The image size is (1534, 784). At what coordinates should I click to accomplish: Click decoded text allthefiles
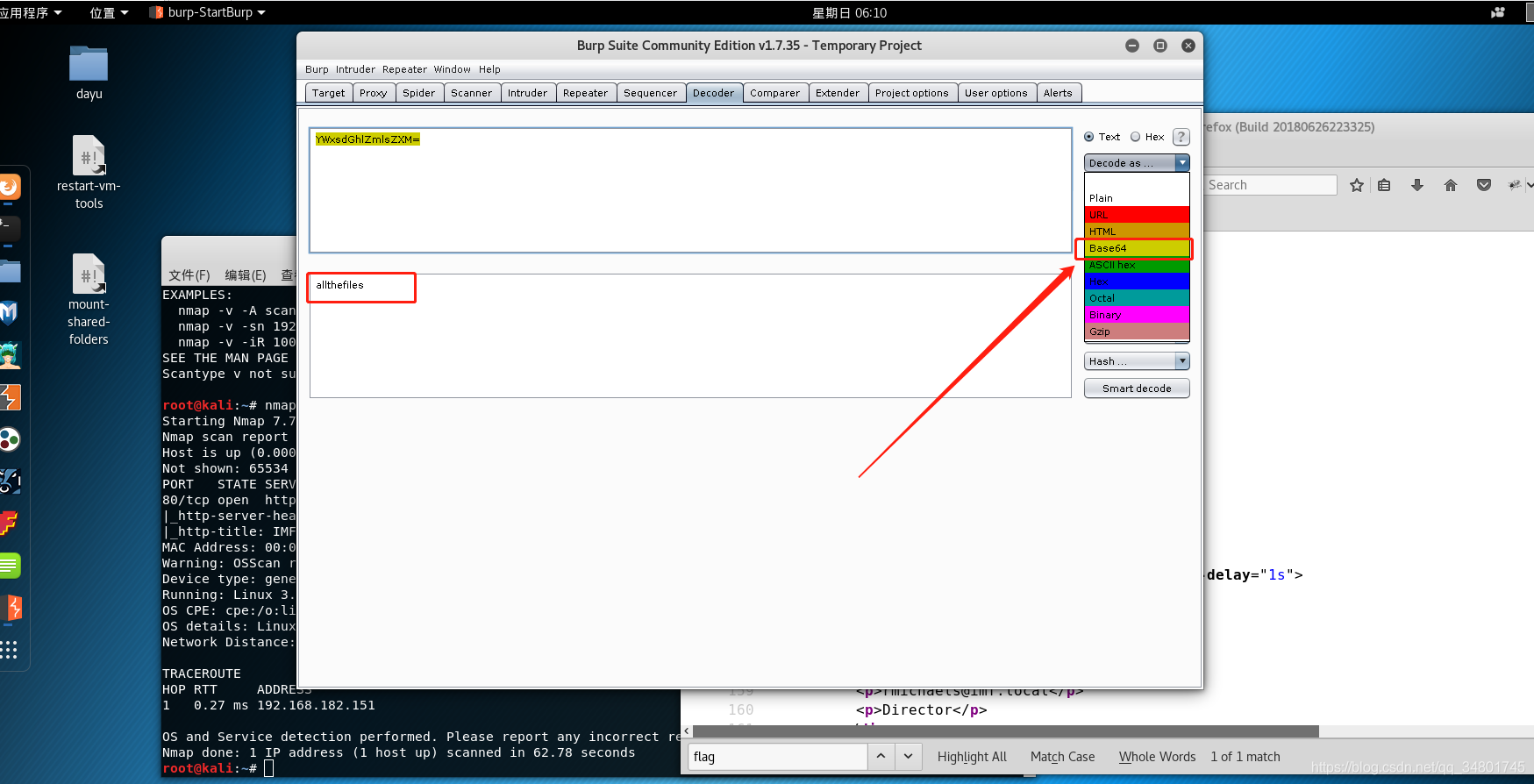[339, 285]
